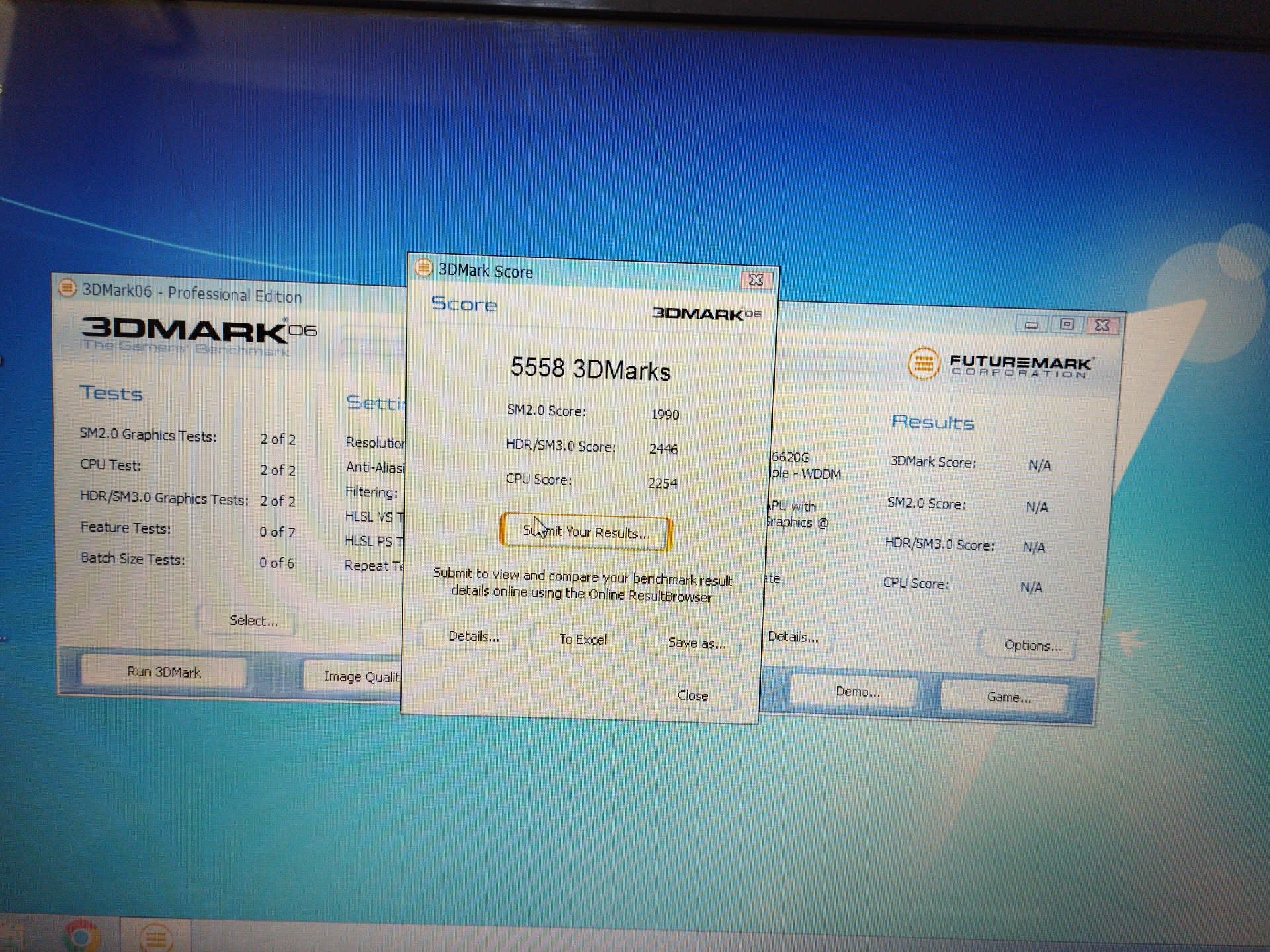
Task: Click the Filtering setting label
Action: point(371,493)
